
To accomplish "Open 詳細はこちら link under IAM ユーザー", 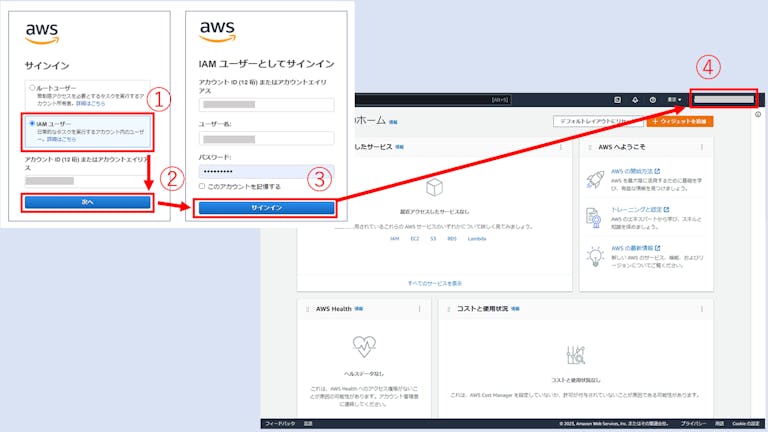I will pyautogui.click(x=61, y=140).
